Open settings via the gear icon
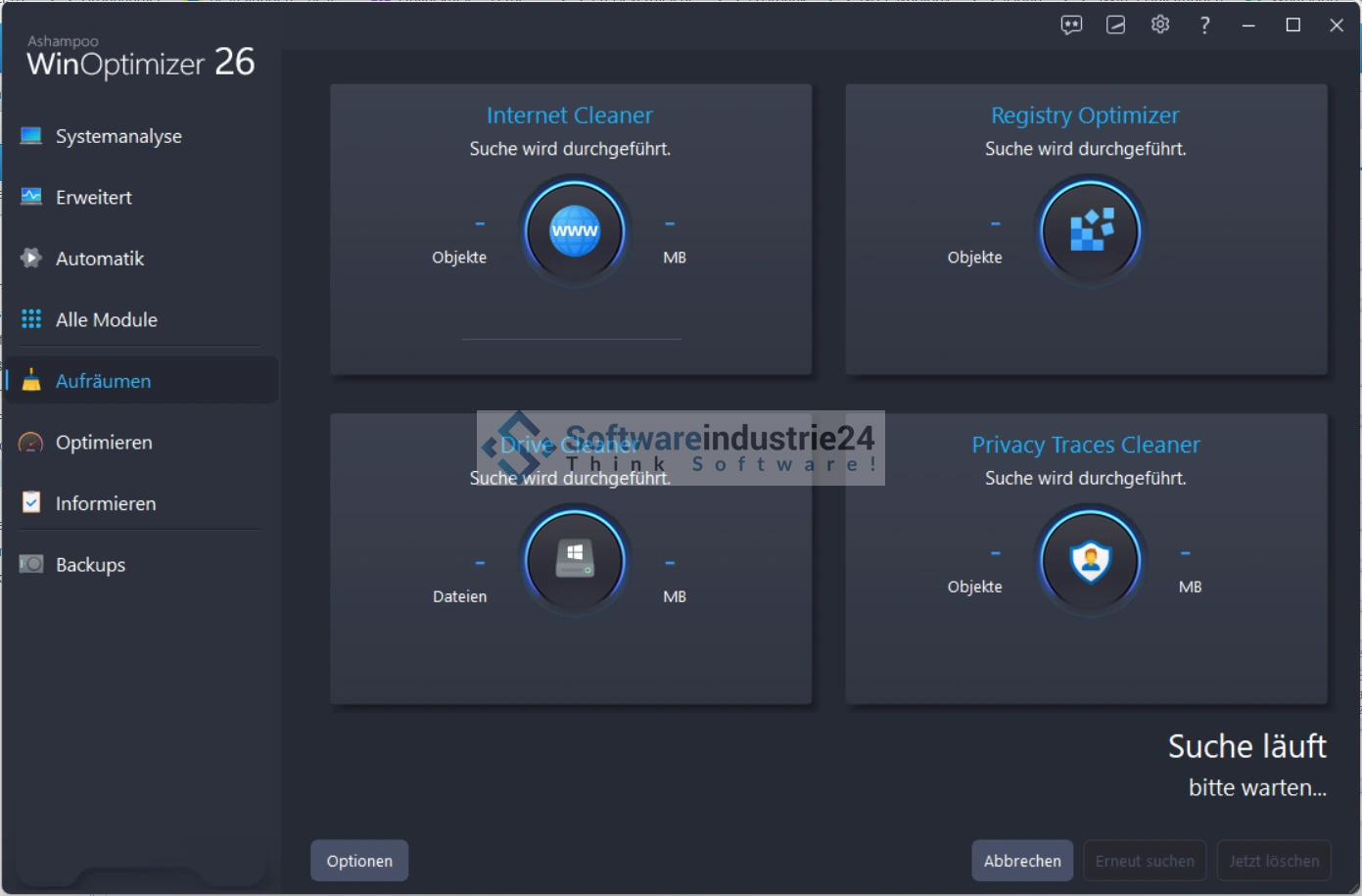This screenshot has height=896, width=1362. click(x=1160, y=25)
